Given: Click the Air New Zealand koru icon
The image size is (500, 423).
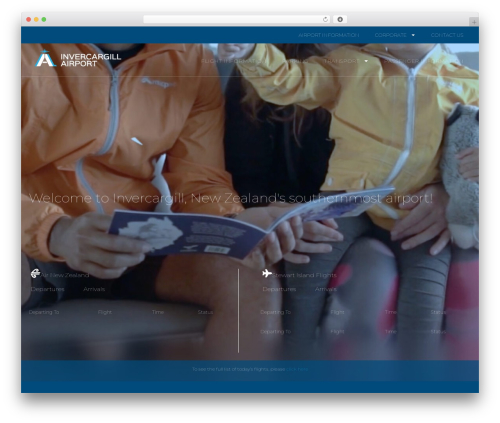Looking at the screenshot, I should (x=35, y=274).
